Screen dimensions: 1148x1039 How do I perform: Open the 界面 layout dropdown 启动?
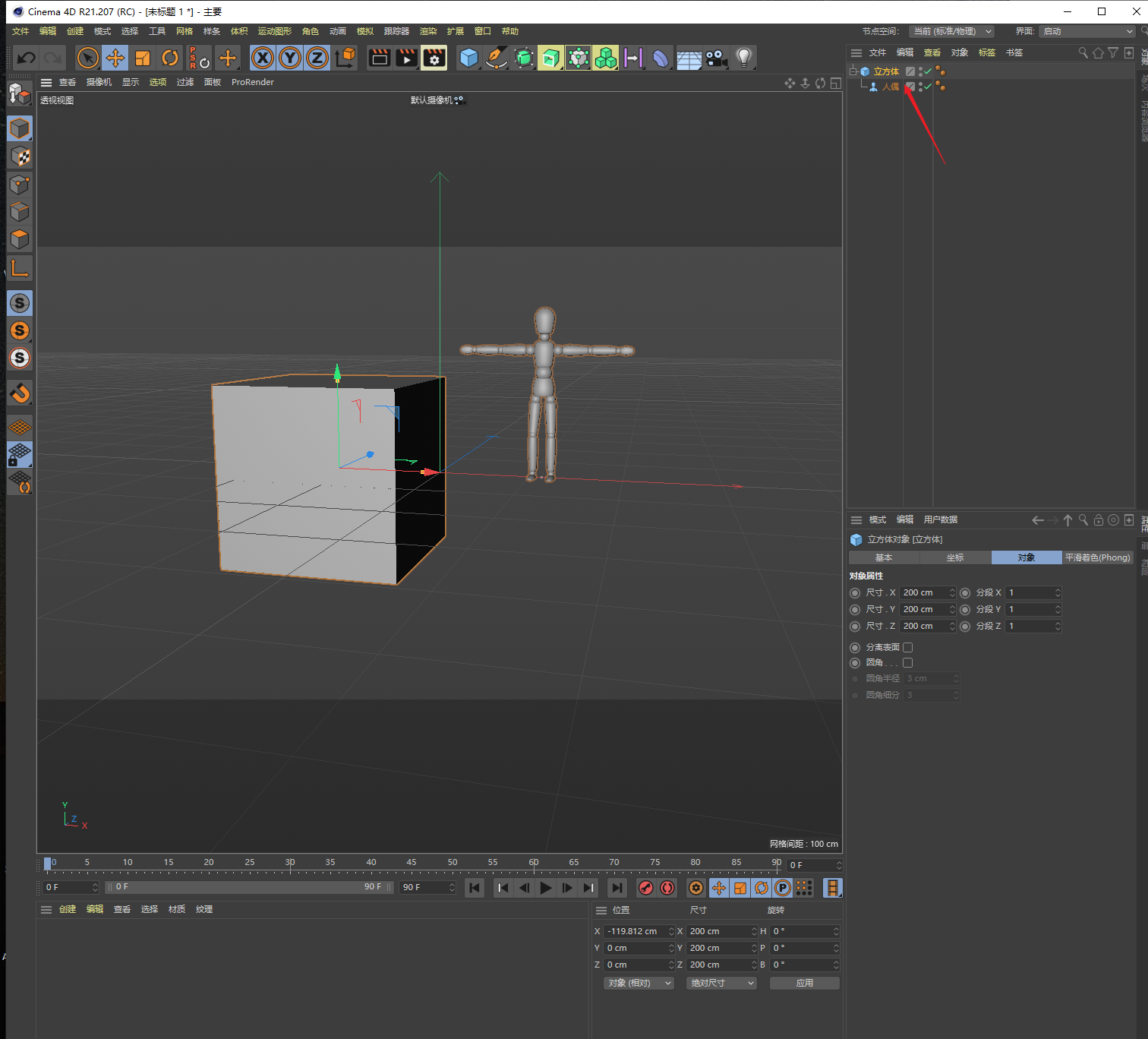click(x=1087, y=31)
